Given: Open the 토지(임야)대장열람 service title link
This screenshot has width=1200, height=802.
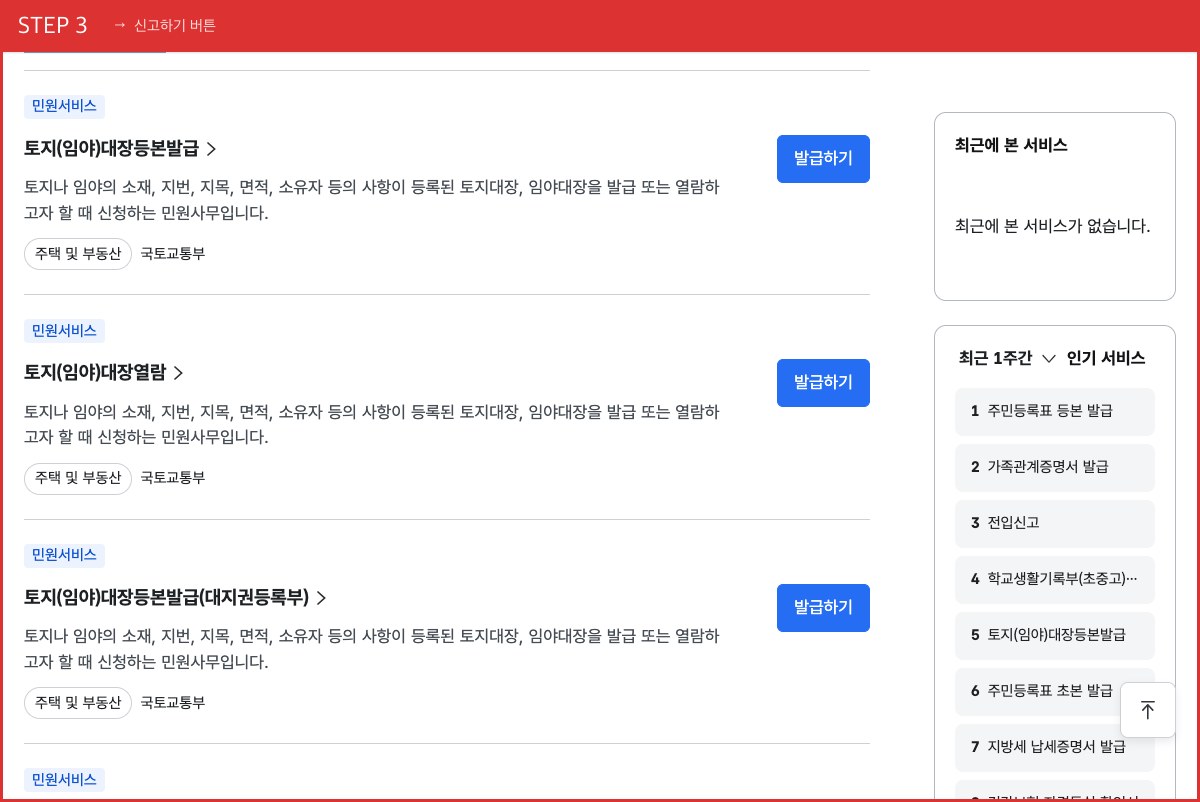Looking at the screenshot, I should coord(104,373).
